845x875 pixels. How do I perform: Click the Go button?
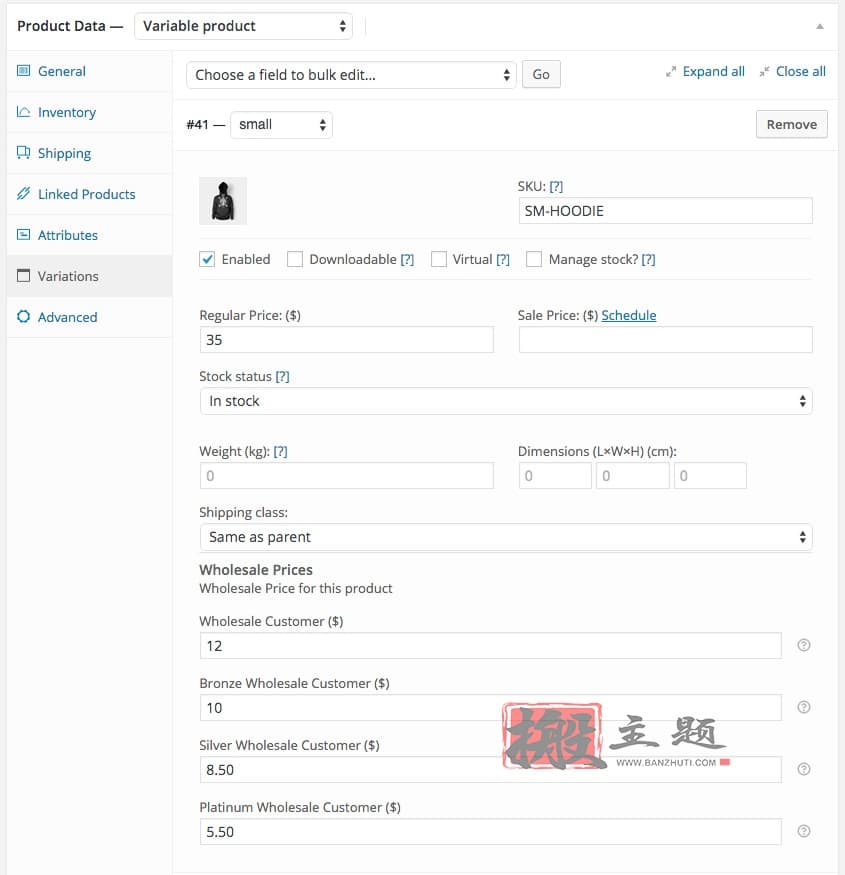point(541,74)
